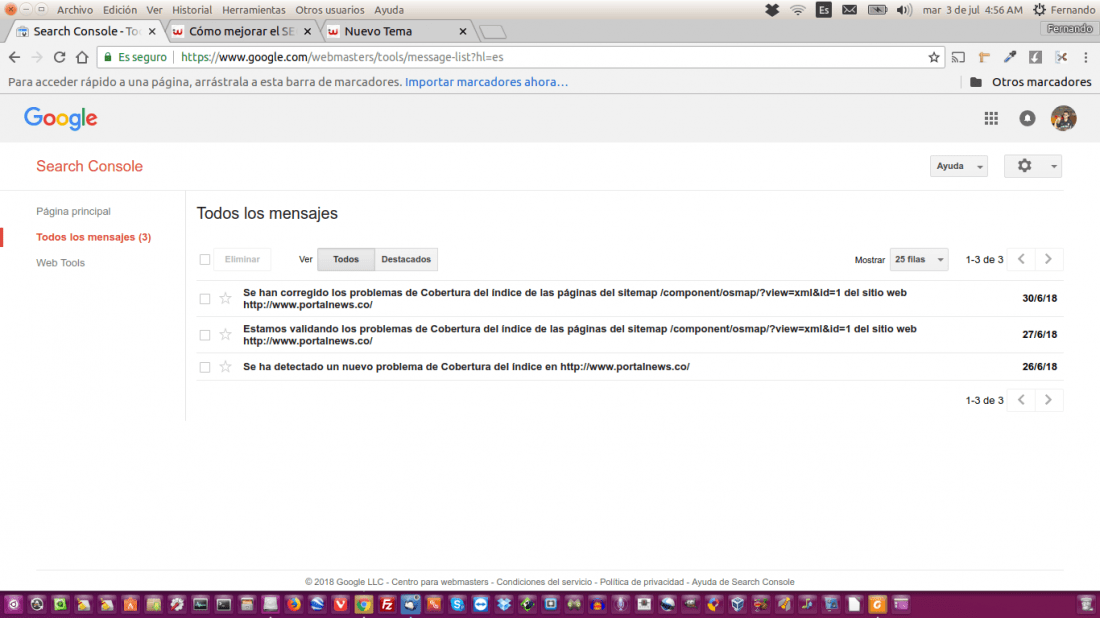Open the 'Se ha detectado un nuevo problema' message

pyautogui.click(x=467, y=367)
